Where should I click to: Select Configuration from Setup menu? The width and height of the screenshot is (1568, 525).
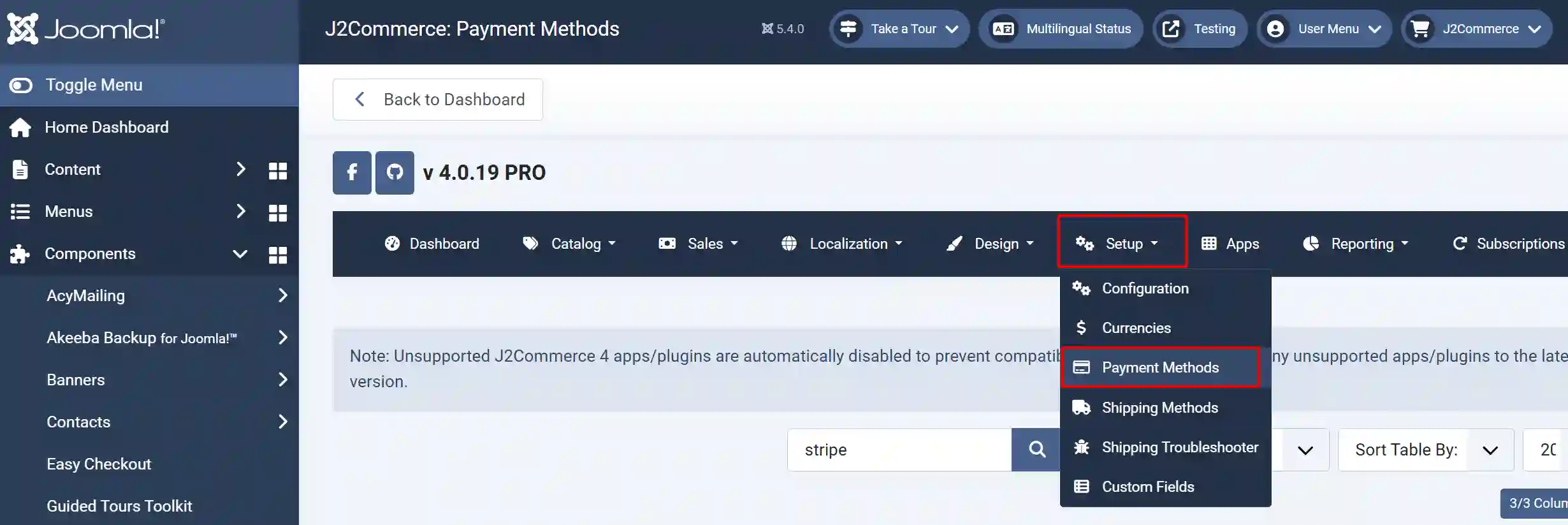pyautogui.click(x=1165, y=288)
